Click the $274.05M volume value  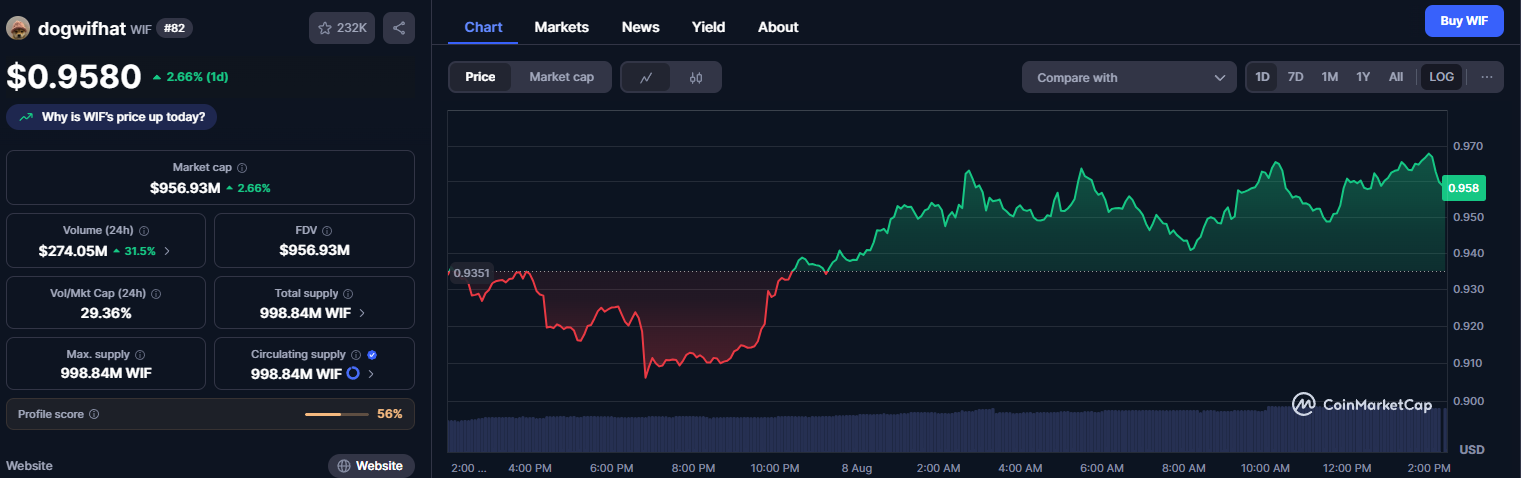pyautogui.click(x=73, y=251)
